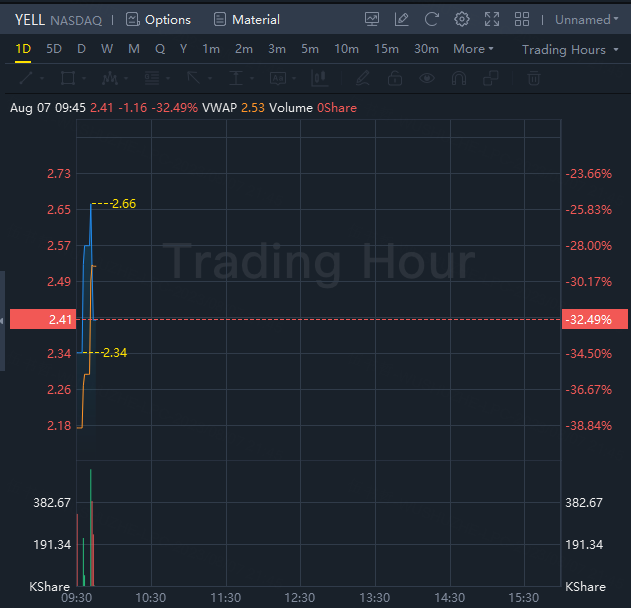Expand the More timeframes dropdown
This screenshot has height=608, width=631.
(473, 49)
